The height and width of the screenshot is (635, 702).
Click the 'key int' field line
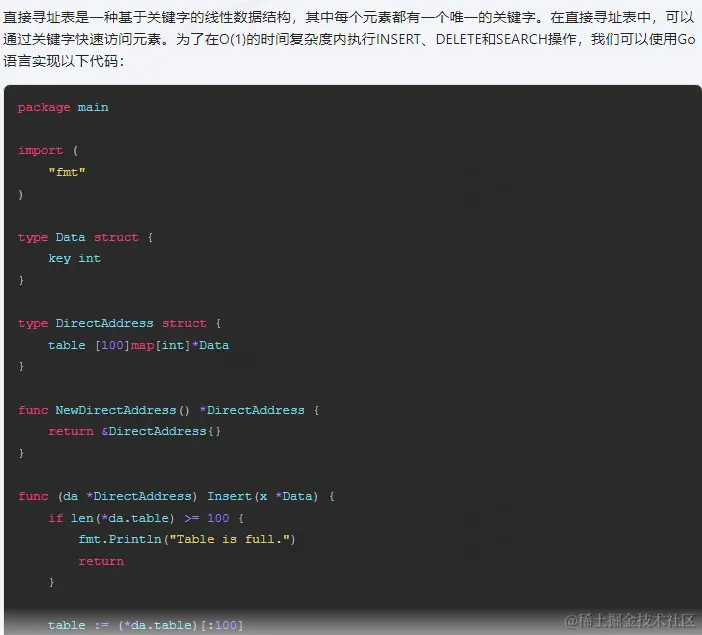tap(74, 258)
